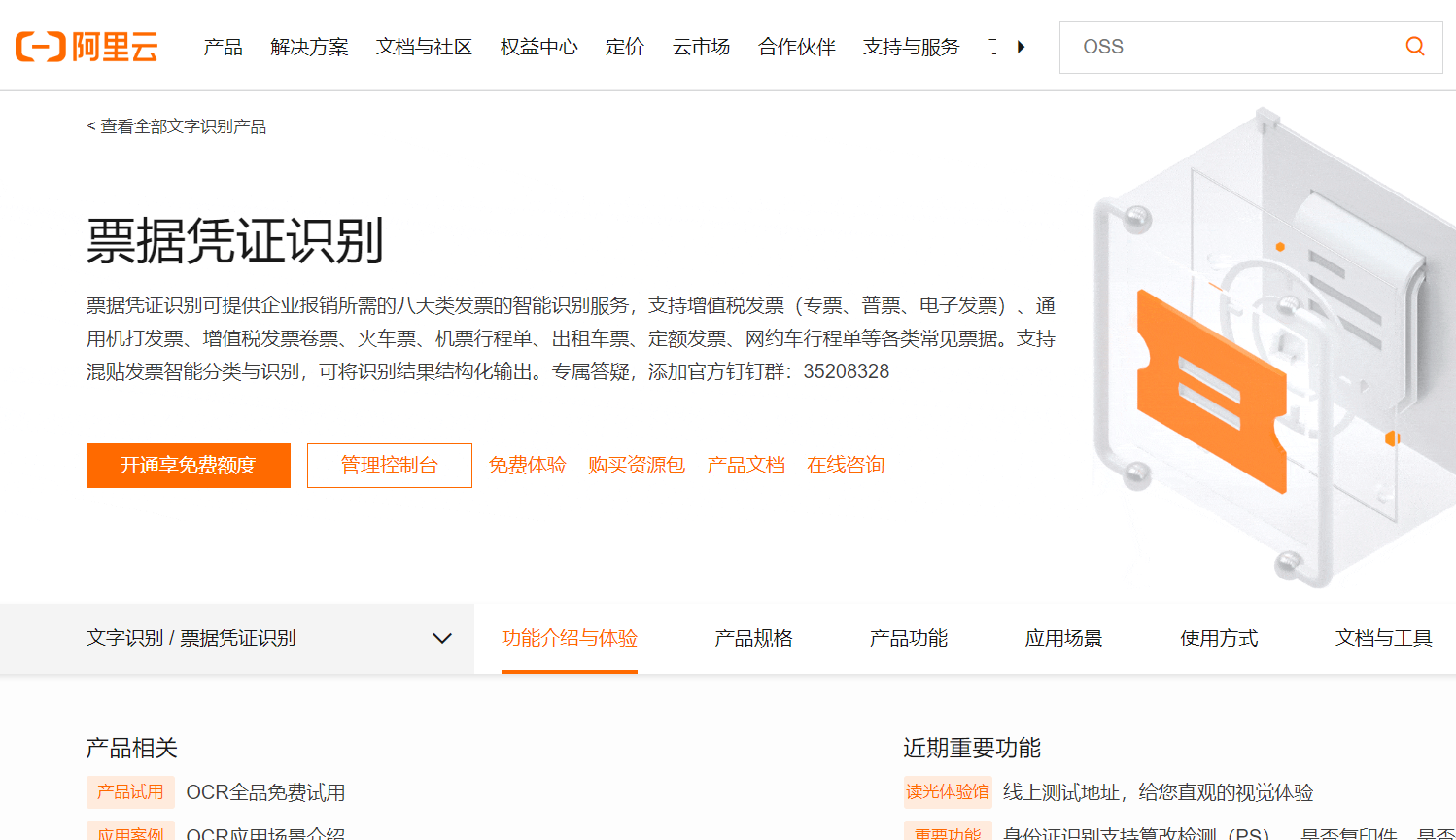Click the orange search magnifier icon
This screenshot has width=1456, height=840.
coord(1415,47)
